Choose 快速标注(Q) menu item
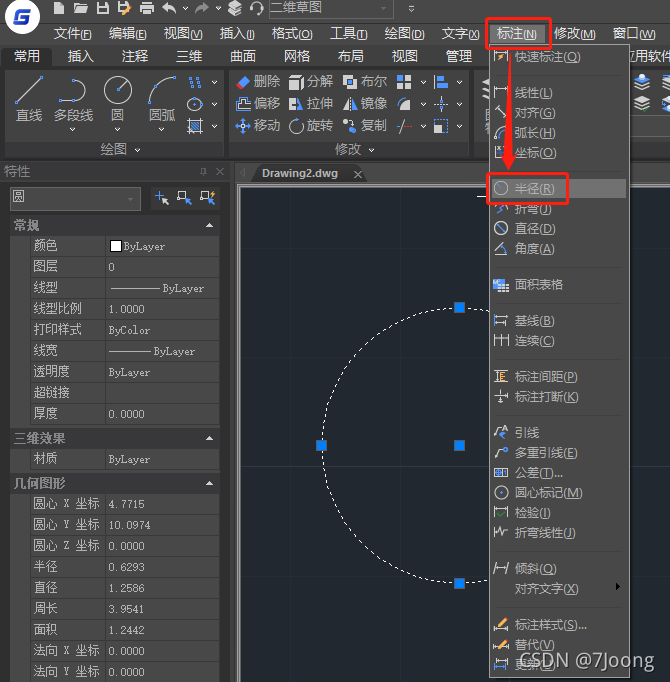The height and width of the screenshot is (682, 670). [x=559, y=57]
